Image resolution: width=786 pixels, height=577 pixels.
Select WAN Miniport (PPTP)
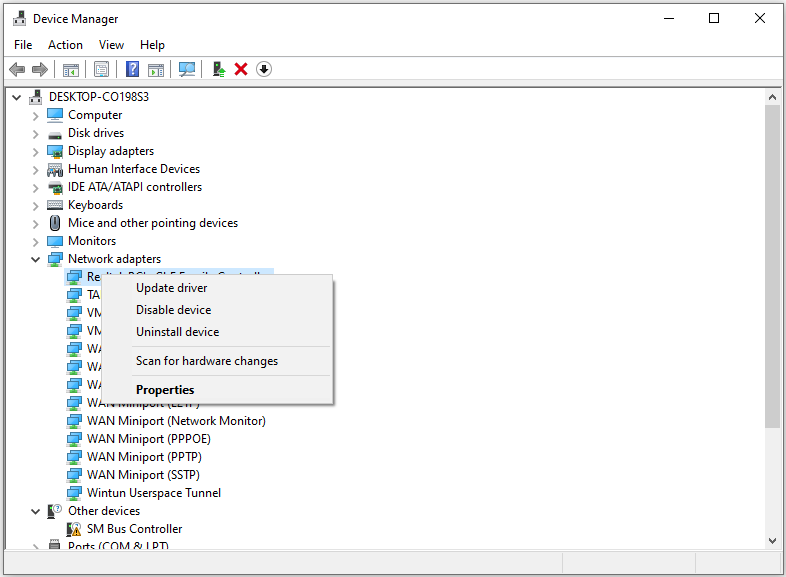click(144, 457)
